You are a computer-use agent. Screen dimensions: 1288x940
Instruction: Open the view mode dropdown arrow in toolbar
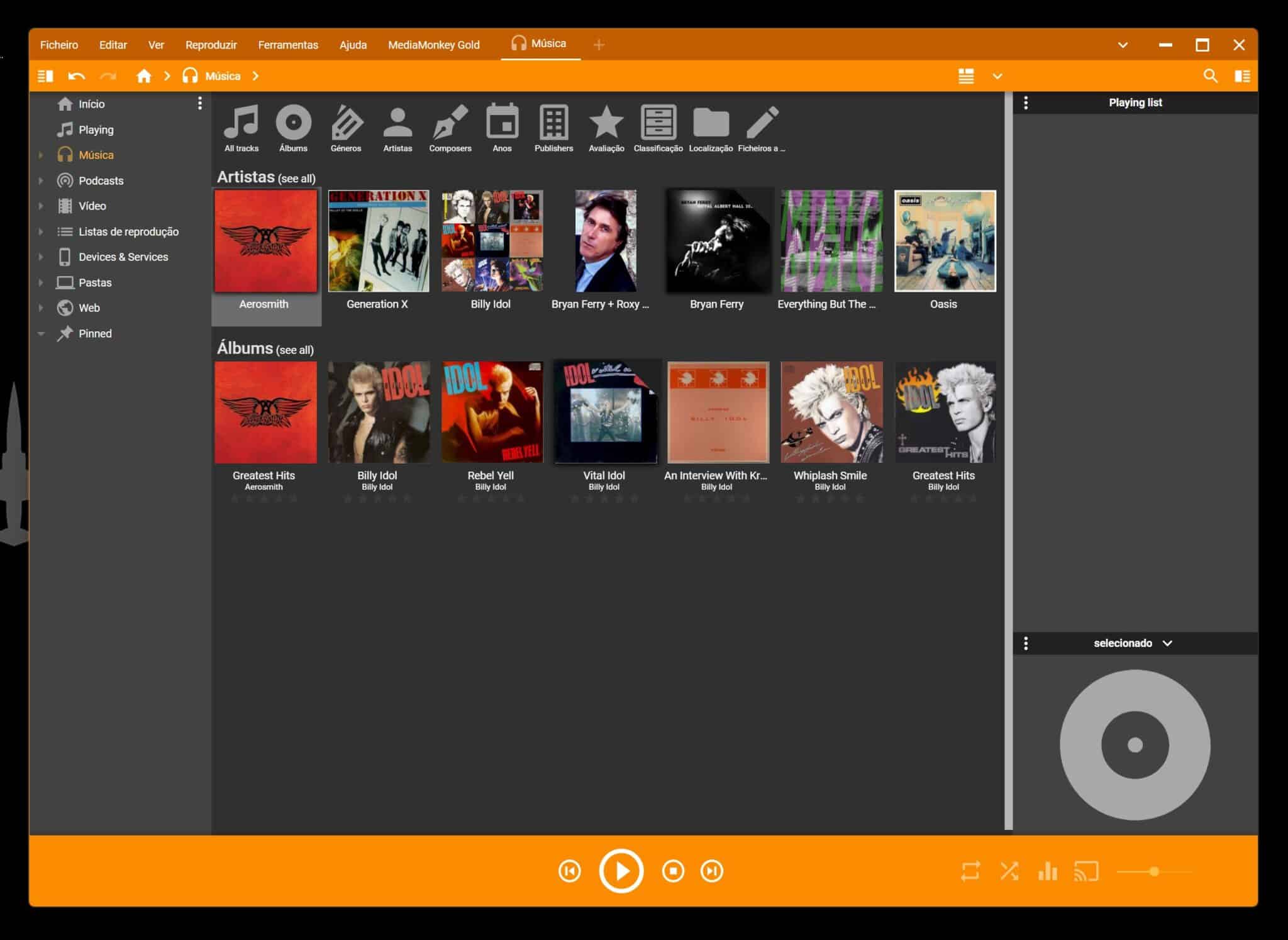tap(997, 76)
